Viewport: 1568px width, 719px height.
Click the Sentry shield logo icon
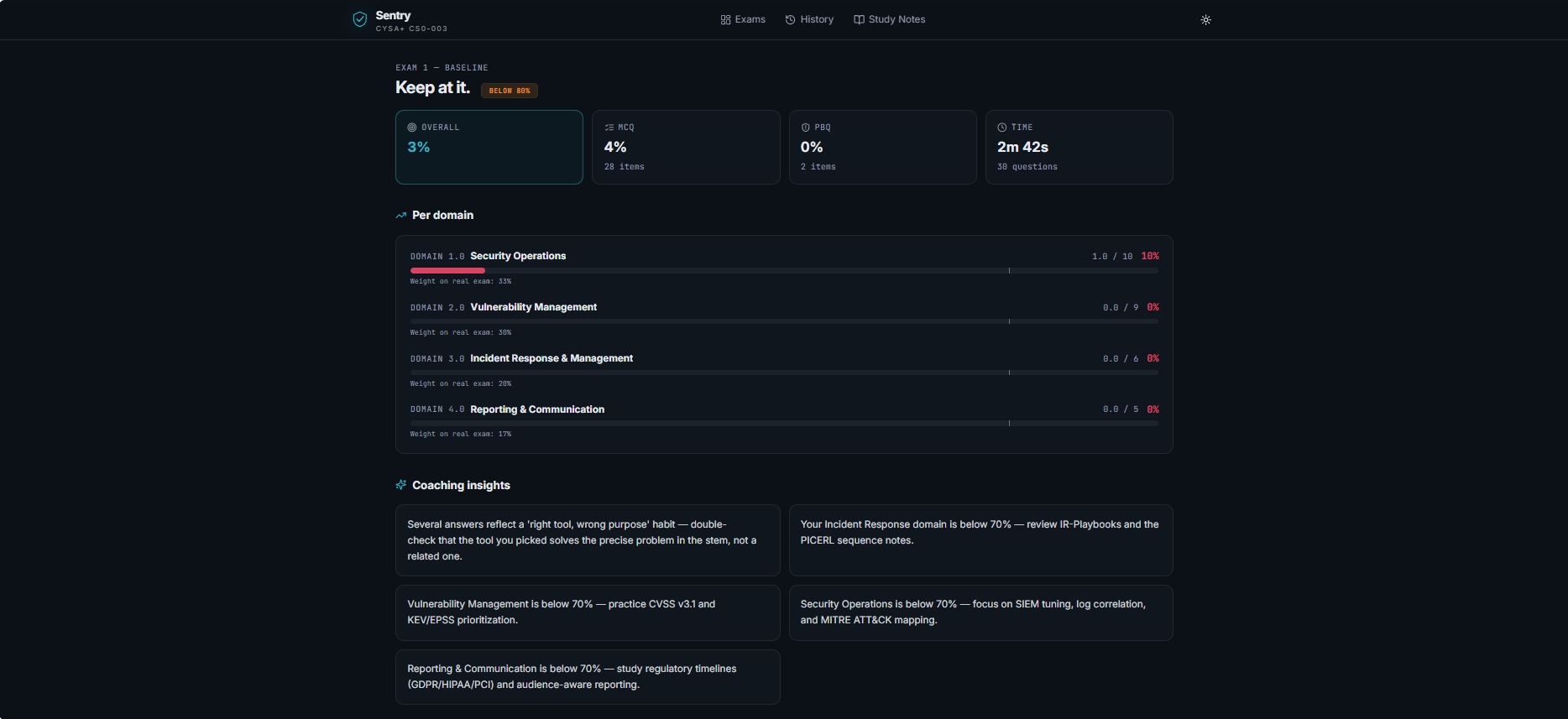click(359, 19)
